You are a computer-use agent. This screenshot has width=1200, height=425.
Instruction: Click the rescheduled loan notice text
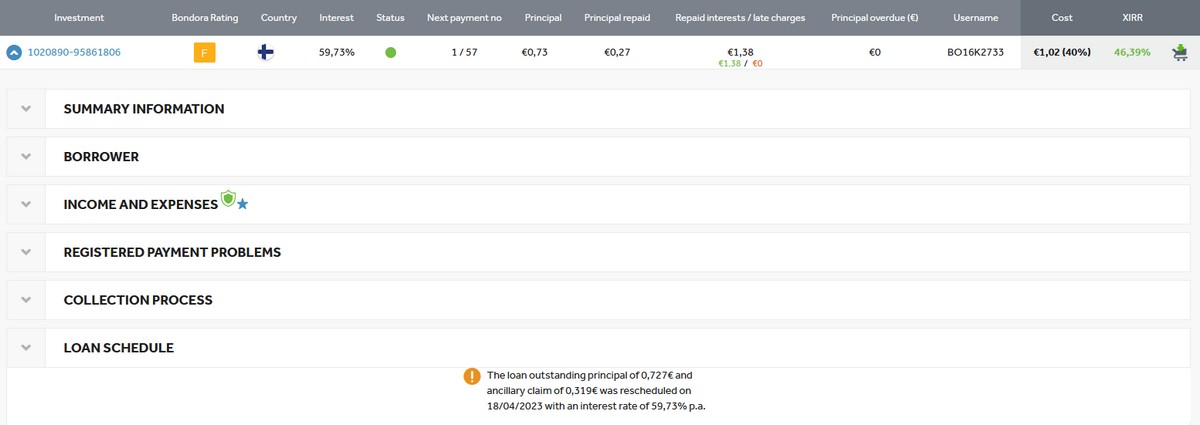click(x=596, y=391)
